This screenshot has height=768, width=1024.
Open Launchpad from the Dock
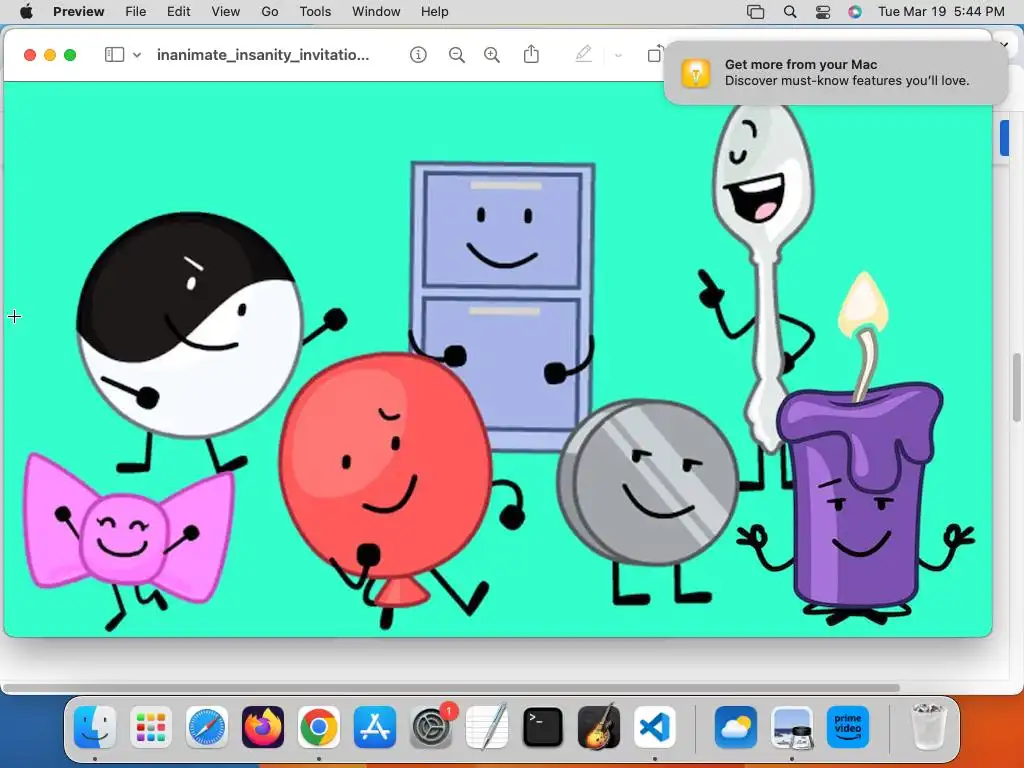pyautogui.click(x=151, y=727)
